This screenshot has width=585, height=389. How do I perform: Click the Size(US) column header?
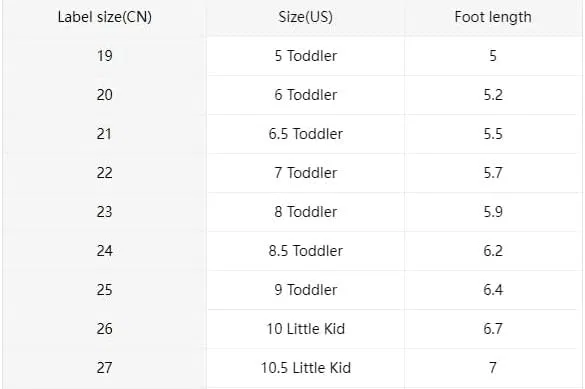click(x=306, y=17)
